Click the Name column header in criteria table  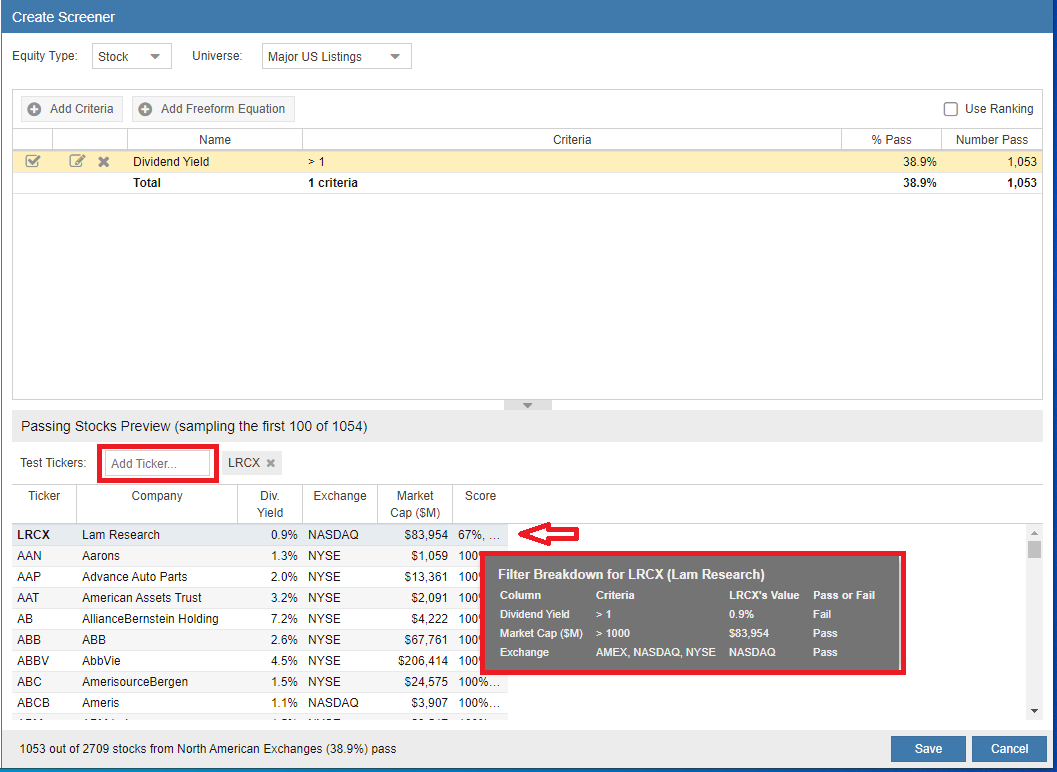tap(215, 140)
